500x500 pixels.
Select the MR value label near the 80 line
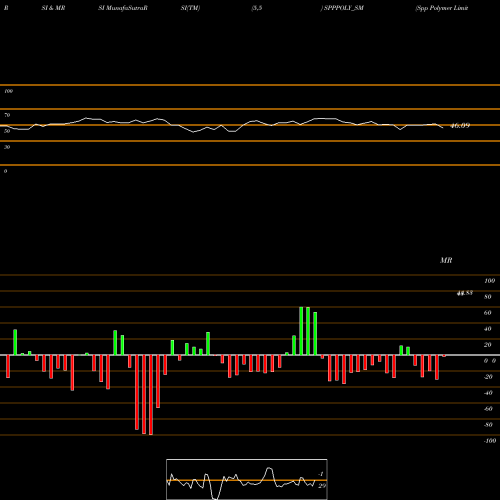pyautogui.click(x=465, y=293)
